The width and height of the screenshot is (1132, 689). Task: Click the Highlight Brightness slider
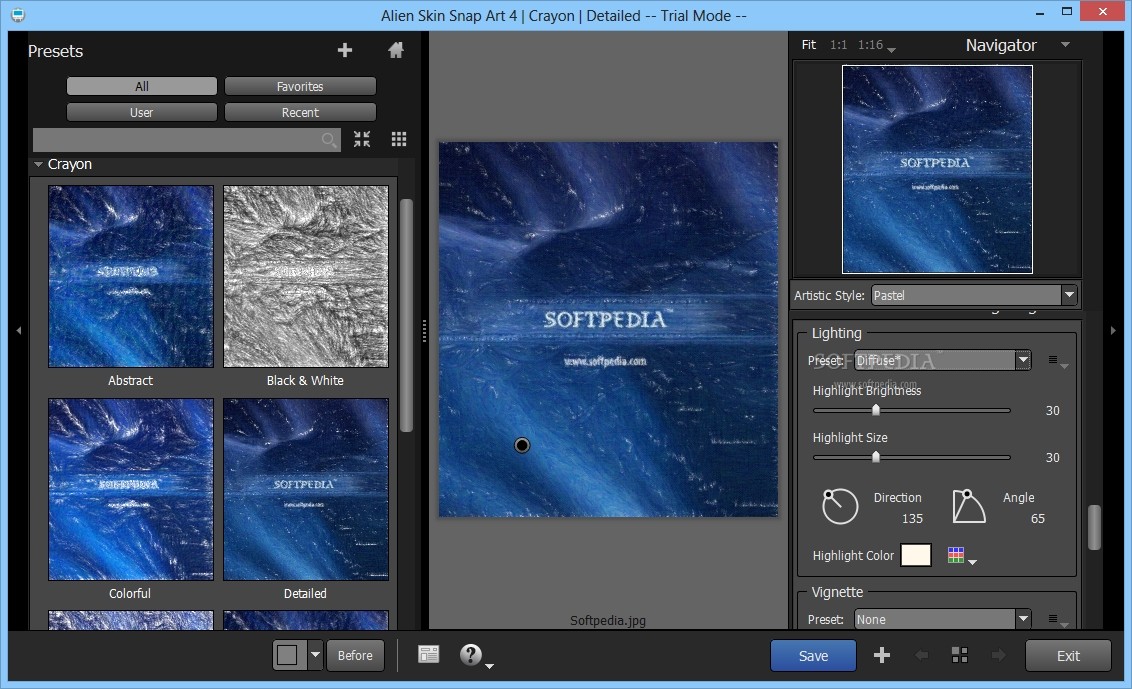pos(911,410)
